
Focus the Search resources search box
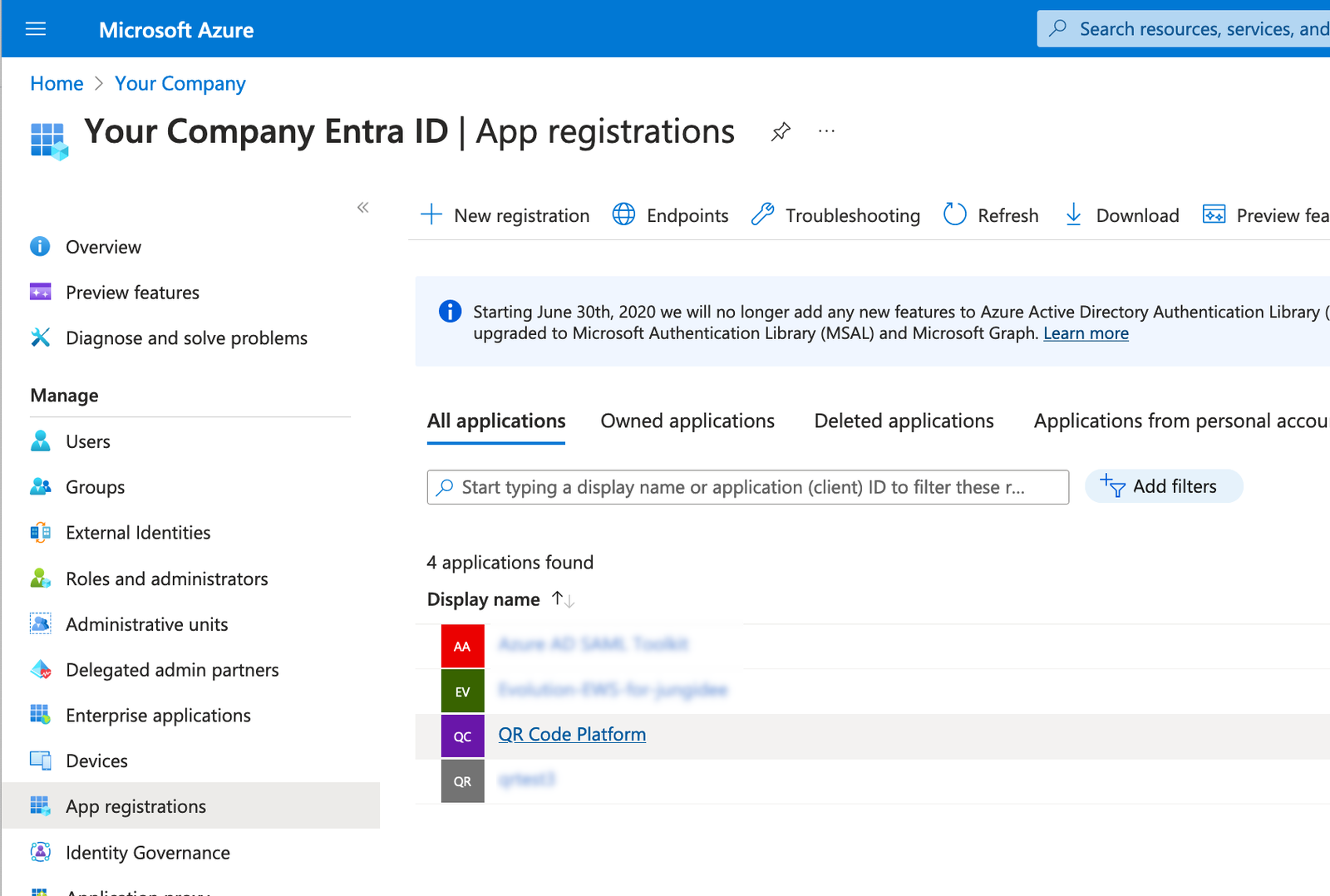[1184, 29]
